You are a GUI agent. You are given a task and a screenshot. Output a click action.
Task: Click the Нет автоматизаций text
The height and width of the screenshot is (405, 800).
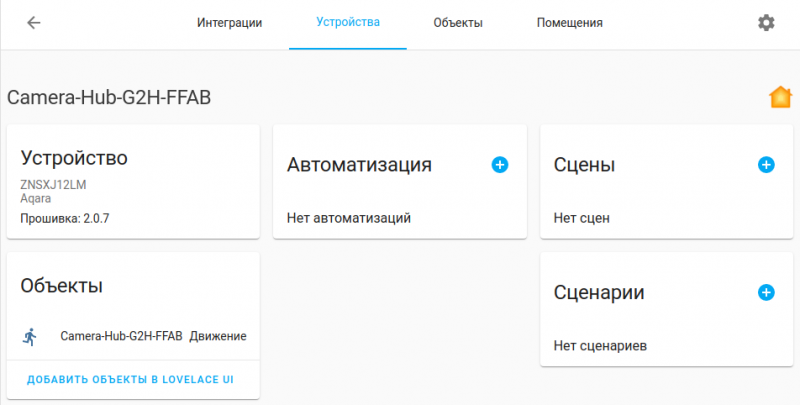pyautogui.click(x=348, y=218)
